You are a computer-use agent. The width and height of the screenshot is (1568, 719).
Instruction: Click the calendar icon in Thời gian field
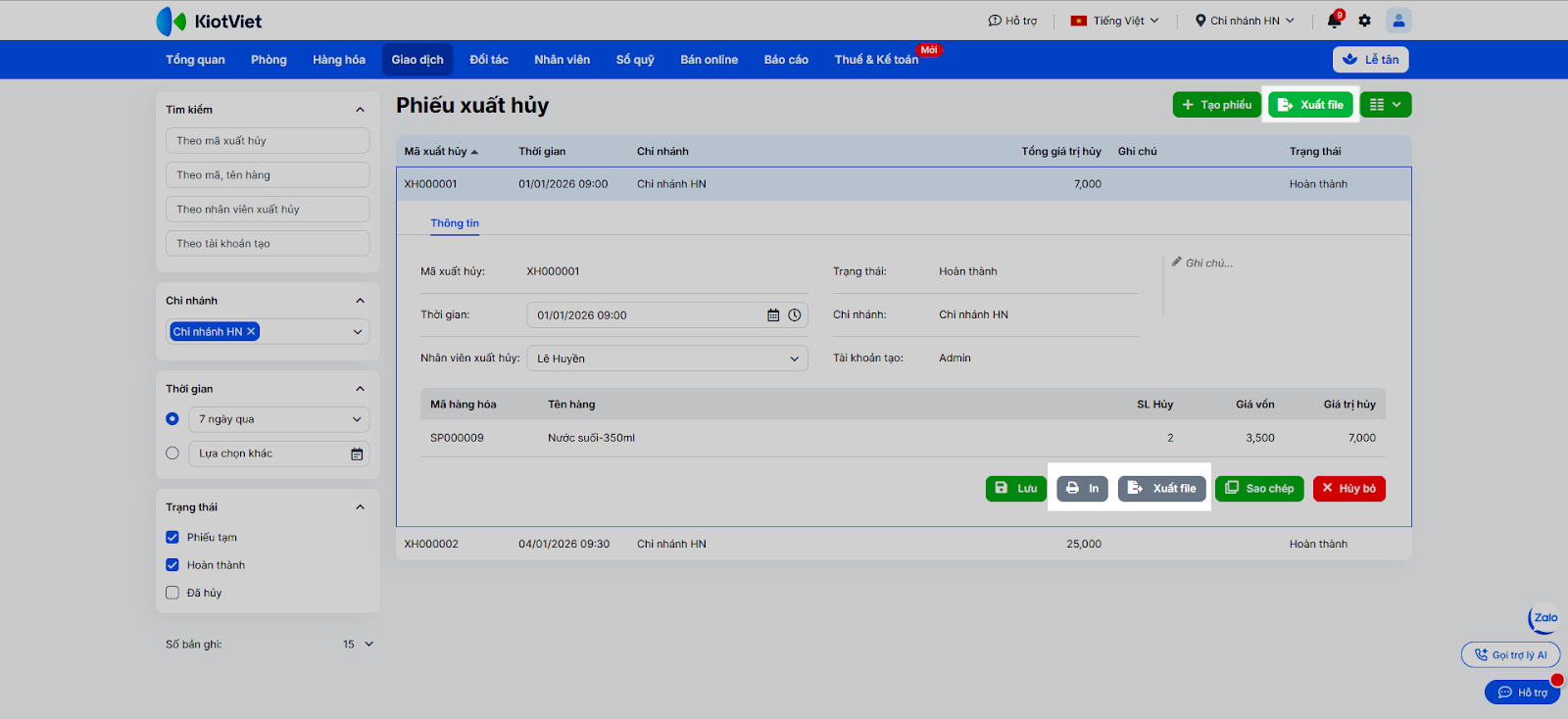click(773, 315)
